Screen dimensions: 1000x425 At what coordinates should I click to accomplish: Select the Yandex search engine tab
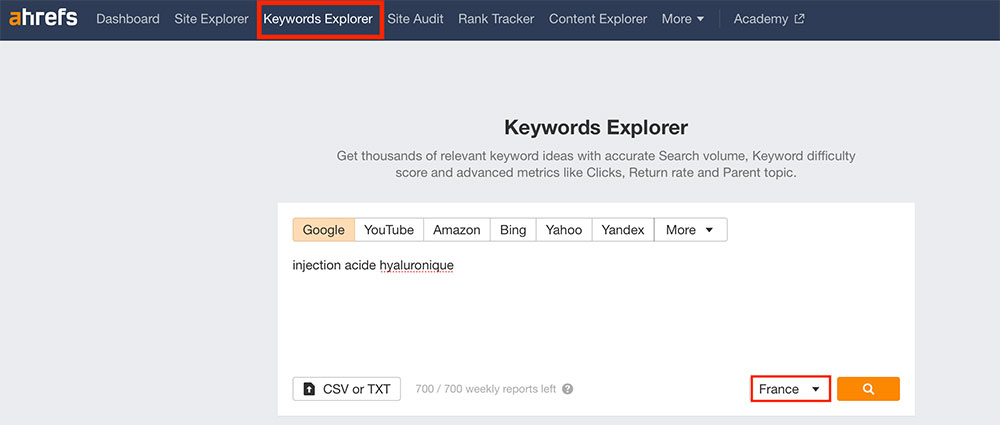click(x=622, y=230)
